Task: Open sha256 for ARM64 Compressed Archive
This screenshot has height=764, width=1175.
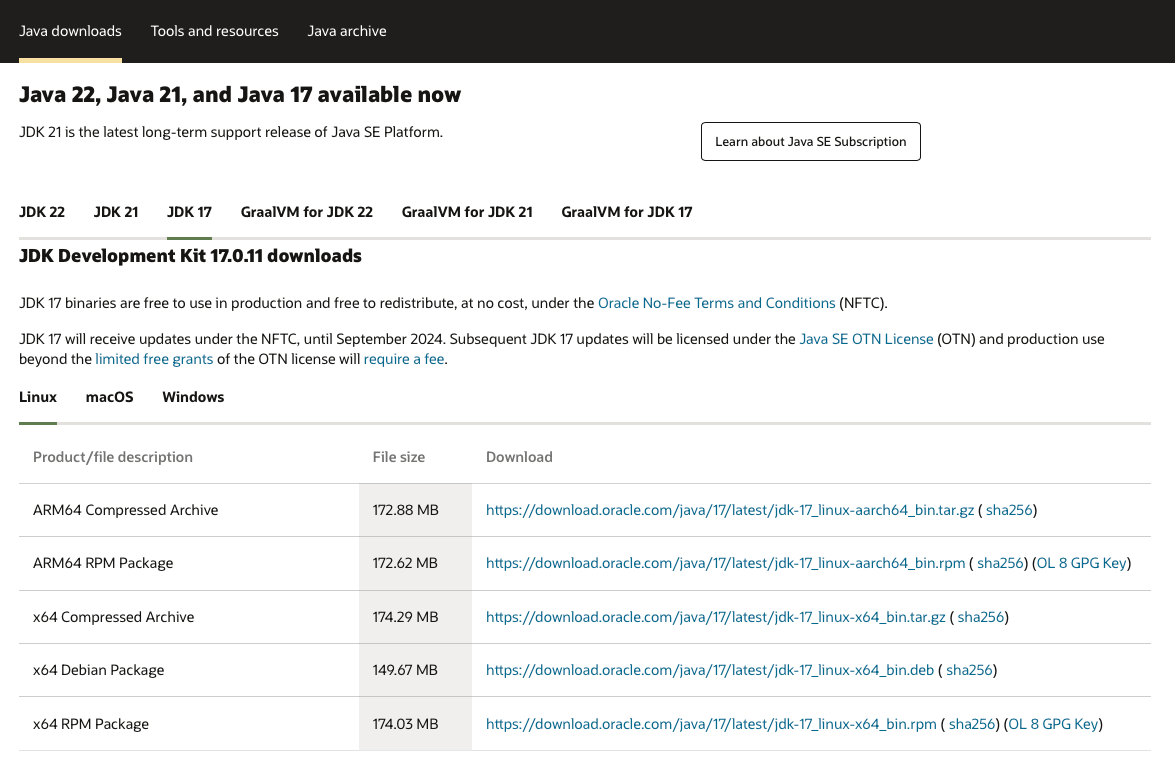Action: pyautogui.click(x=1009, y=510)
